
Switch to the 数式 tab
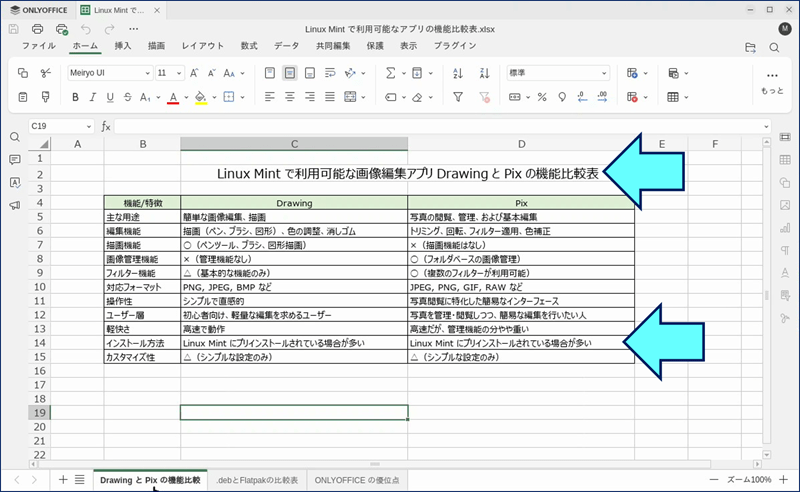(249, 45)
